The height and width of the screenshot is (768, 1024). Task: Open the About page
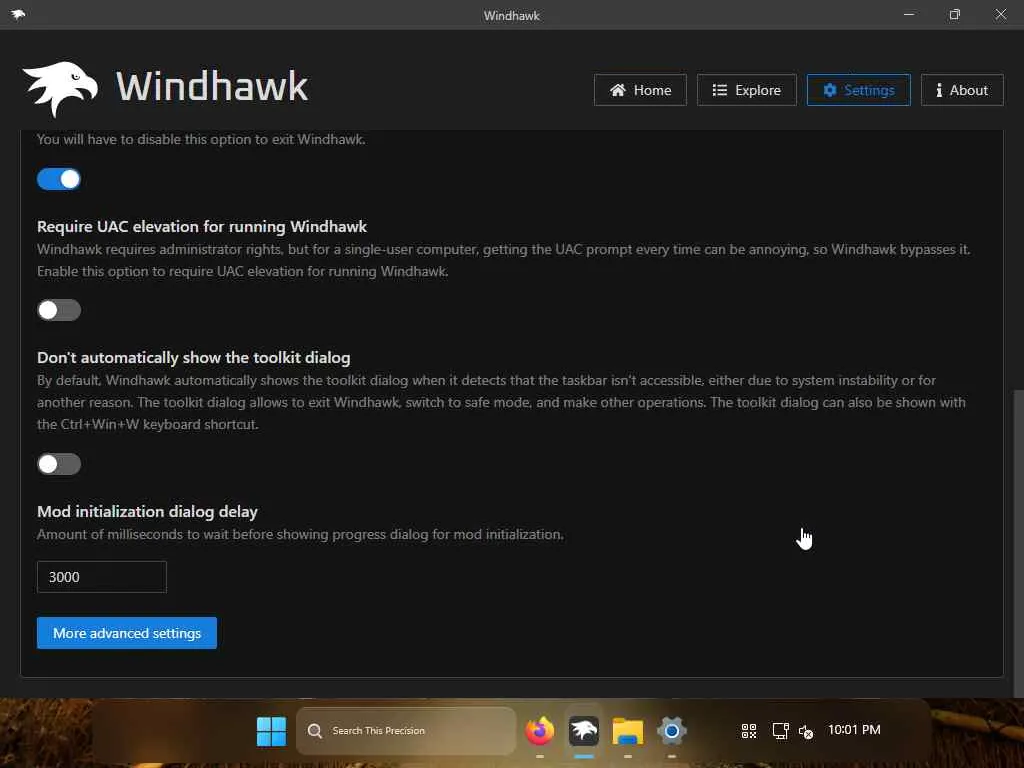pos(962,90)
